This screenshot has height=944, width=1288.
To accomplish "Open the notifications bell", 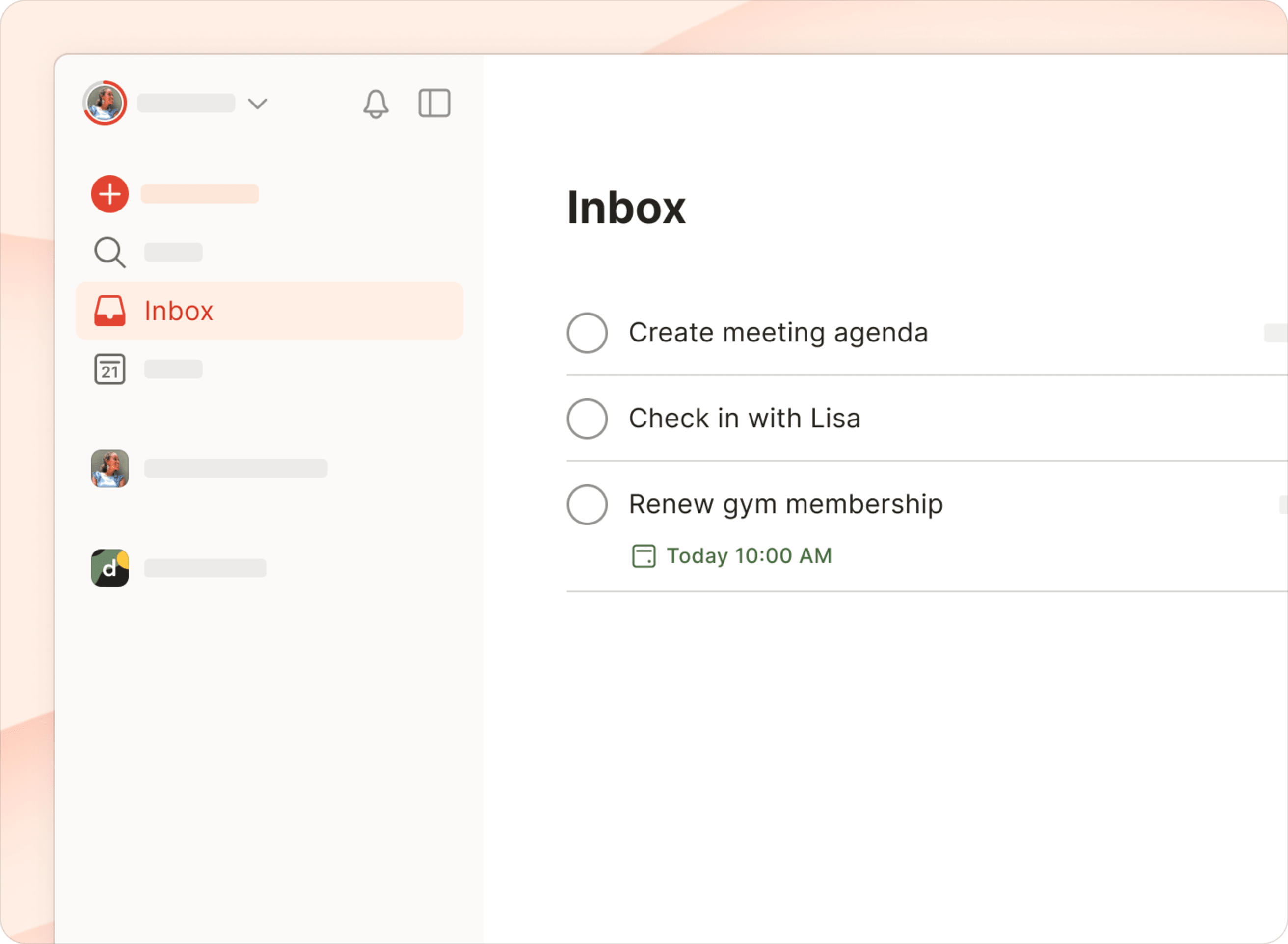I will click(376, 104).
